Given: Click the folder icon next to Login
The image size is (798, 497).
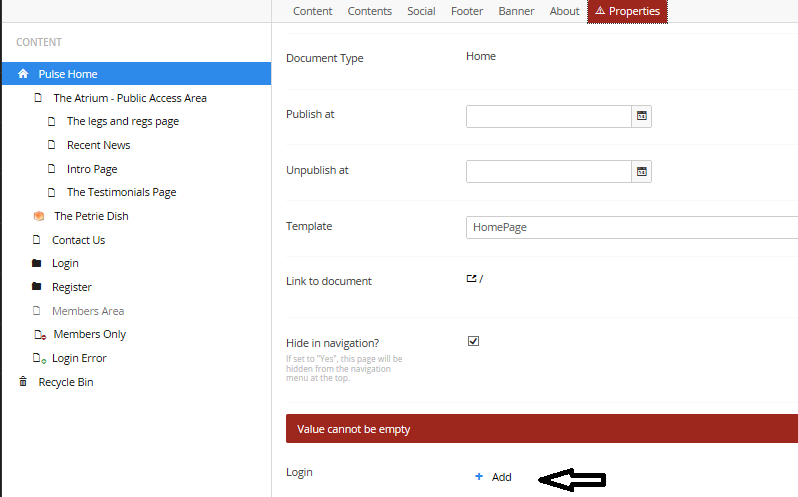Looking at the screenshot, I should click(x=38, y=263).
